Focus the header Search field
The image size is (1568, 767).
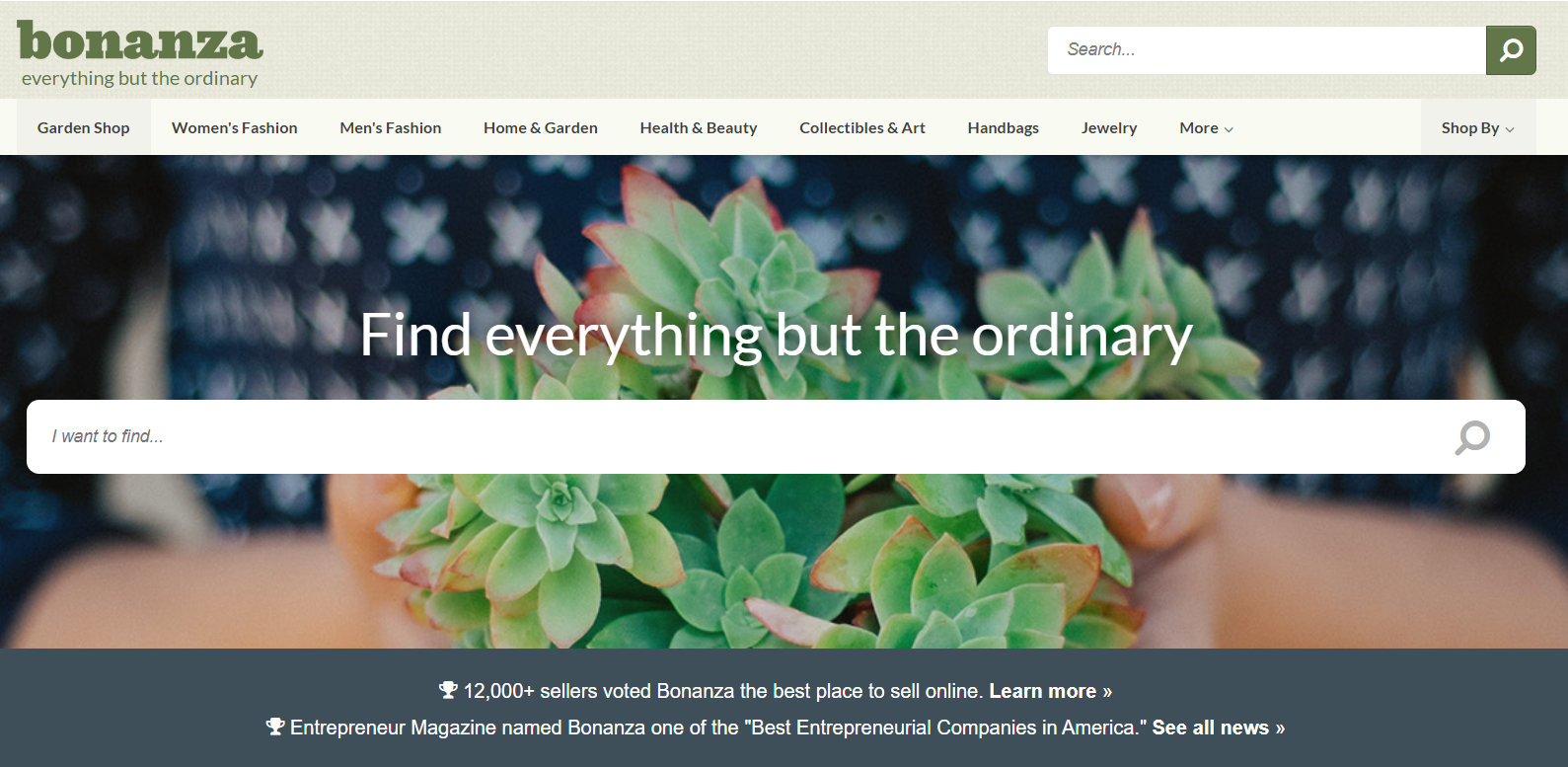coord(1267,50)
